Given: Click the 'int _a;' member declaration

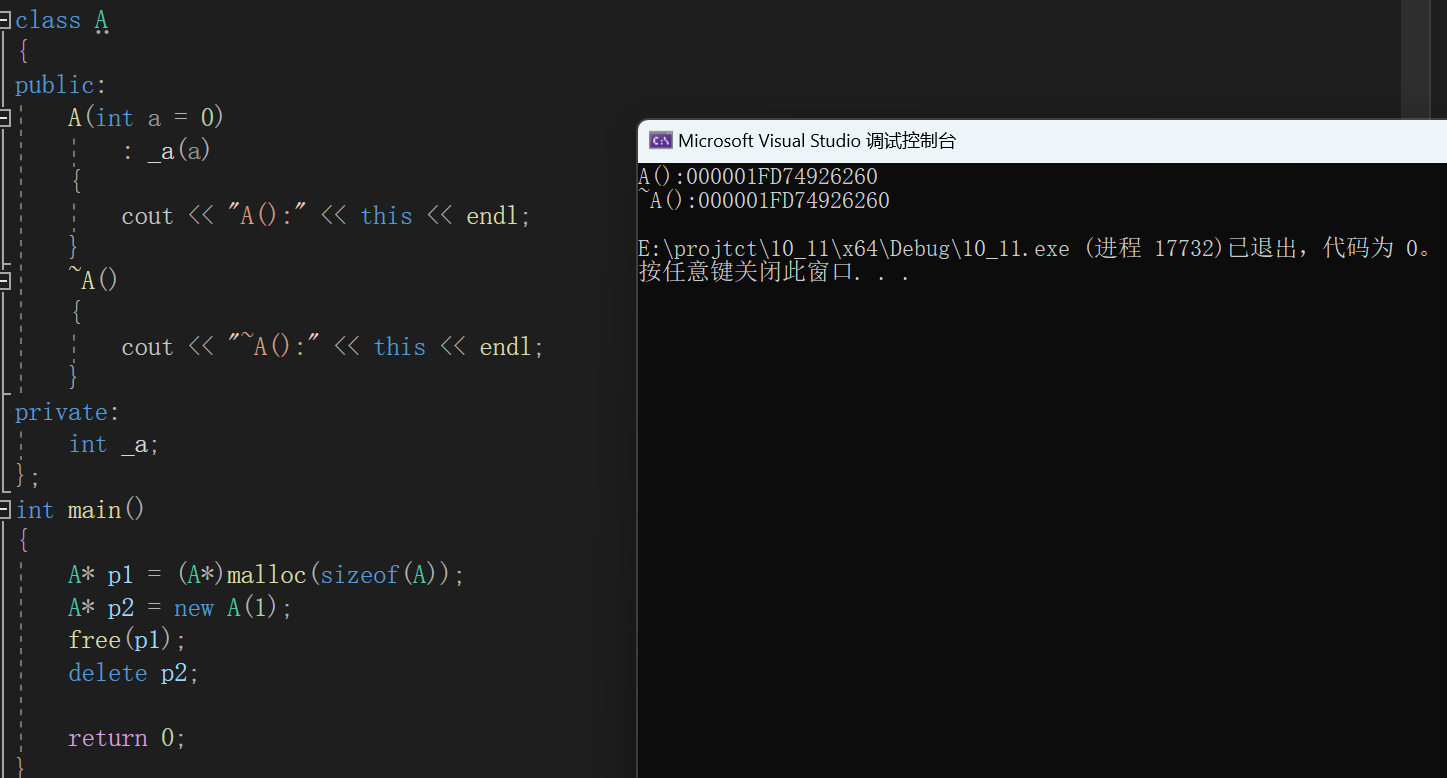Looking at the screenshot, I should (x=114, y=445).
